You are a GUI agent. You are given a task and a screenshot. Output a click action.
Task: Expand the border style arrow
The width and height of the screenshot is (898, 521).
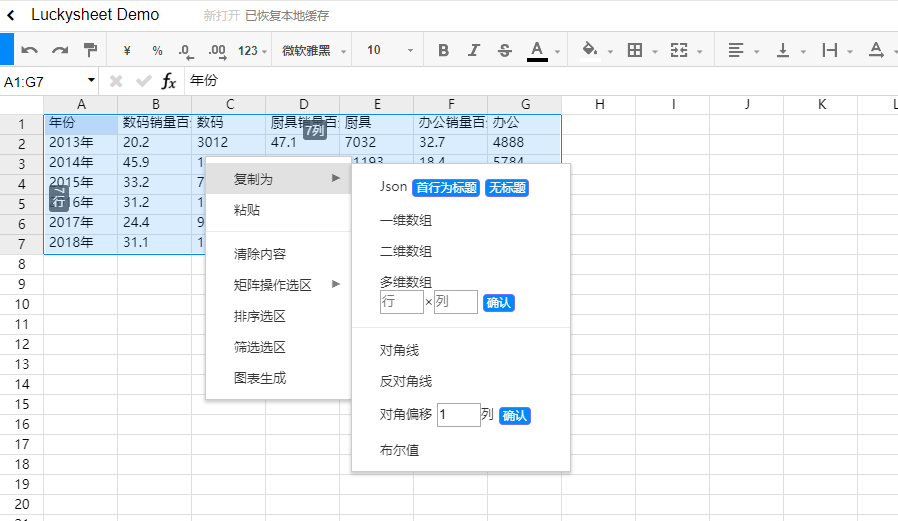coord(655,52)
